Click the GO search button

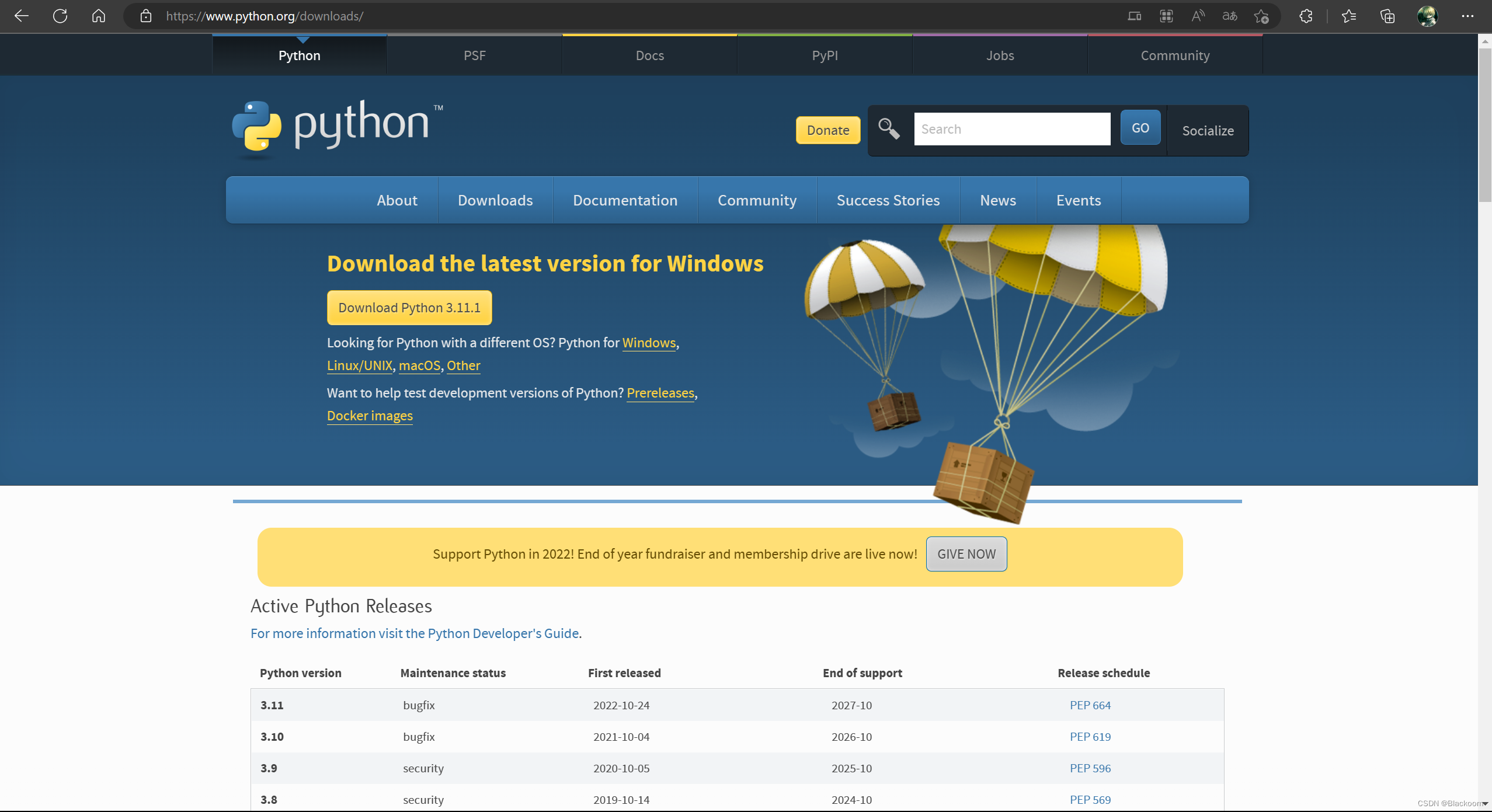coord(1140,128)
